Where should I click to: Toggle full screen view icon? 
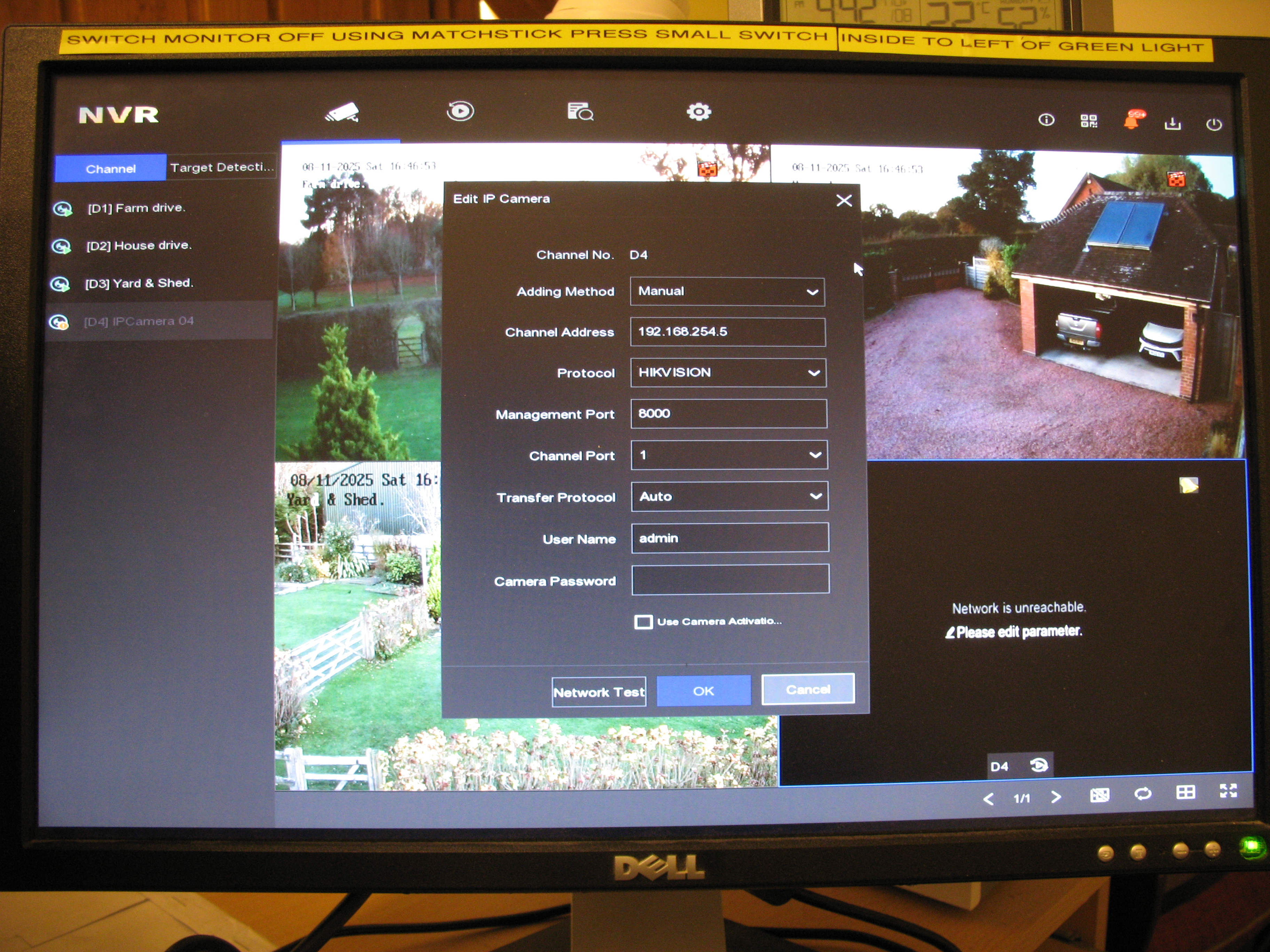point(1228,791)
